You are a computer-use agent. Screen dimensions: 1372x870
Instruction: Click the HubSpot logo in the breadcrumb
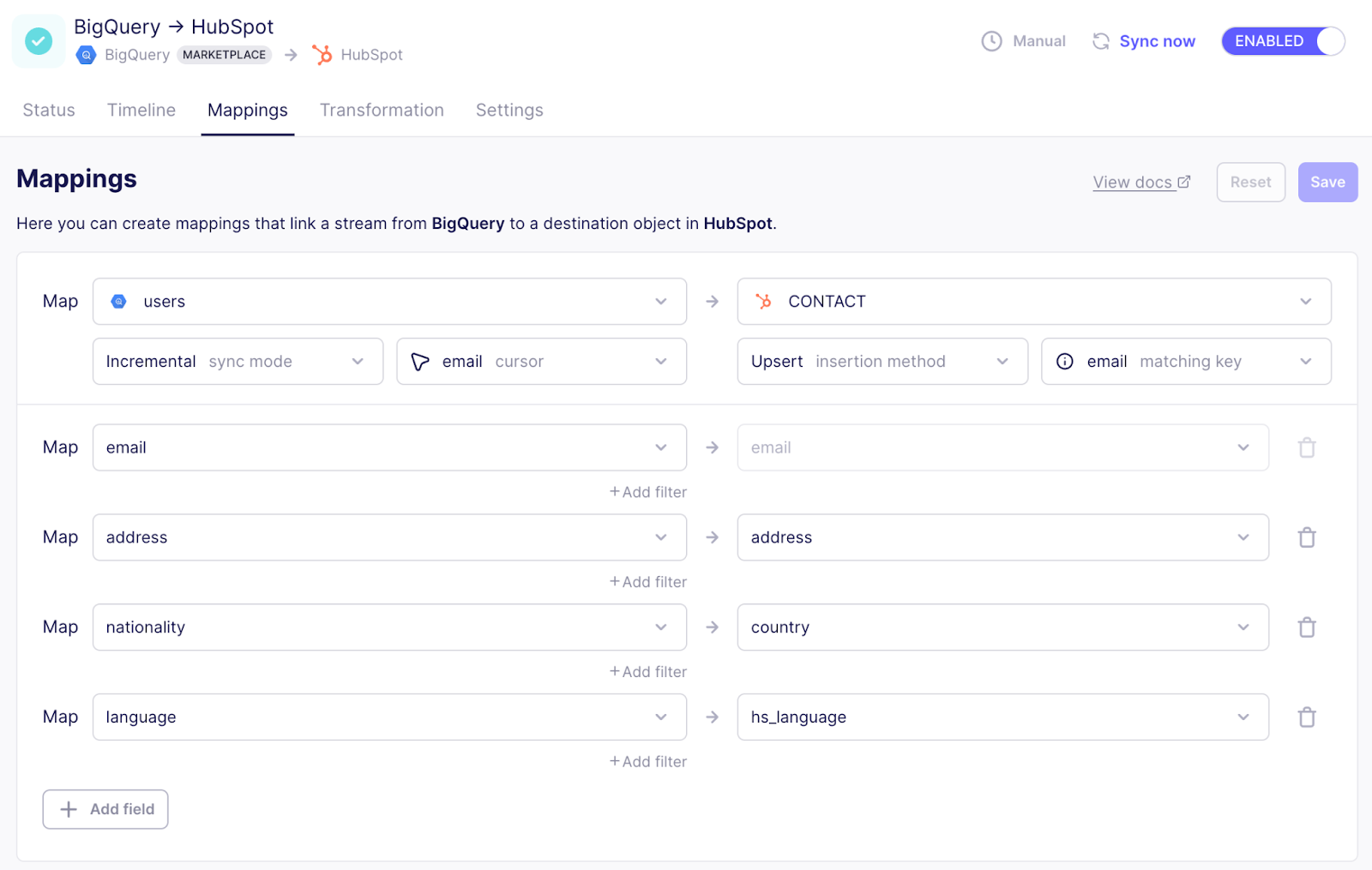(322, 55)
